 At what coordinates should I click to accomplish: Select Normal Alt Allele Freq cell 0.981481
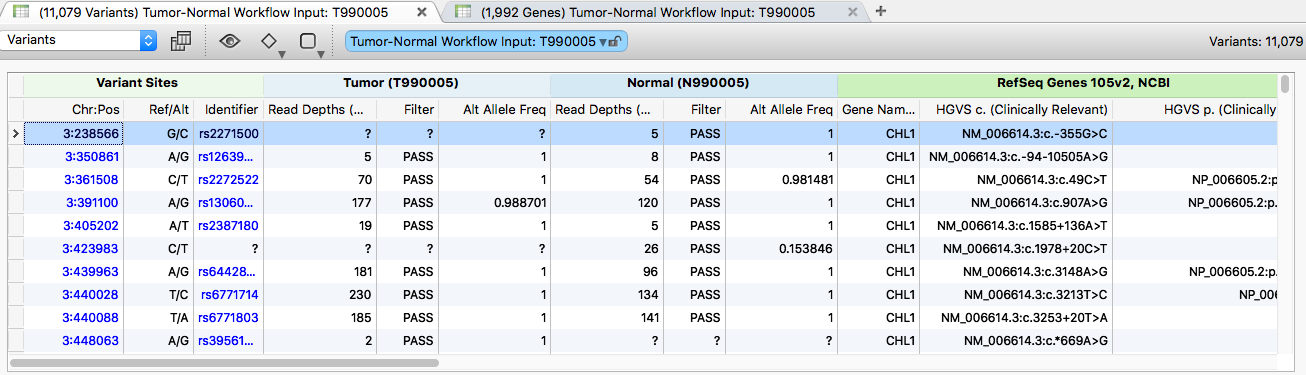(x=780, y=180)
